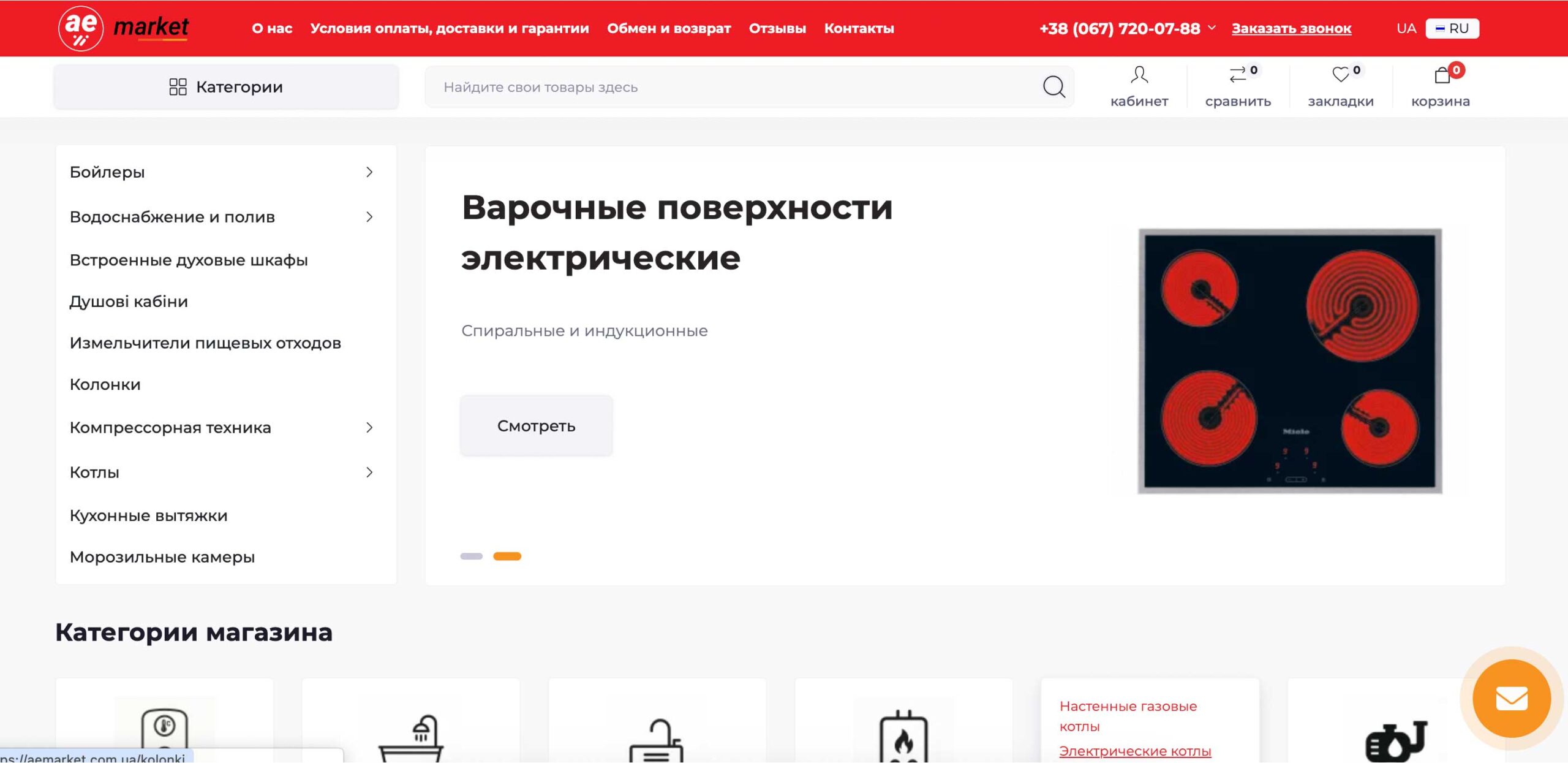Image resolution: width=1568 pixels, height=763 pixels.
Task: Expand the Котлы category chevron
Action: (x=369, y=473)
